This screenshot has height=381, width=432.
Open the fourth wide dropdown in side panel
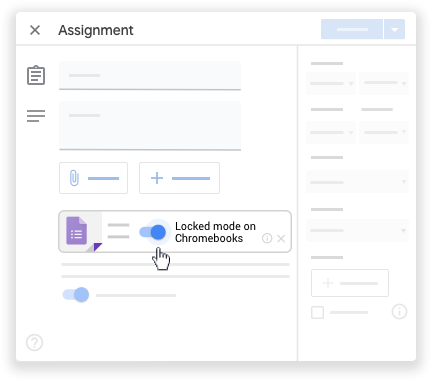tap(357, 230)
